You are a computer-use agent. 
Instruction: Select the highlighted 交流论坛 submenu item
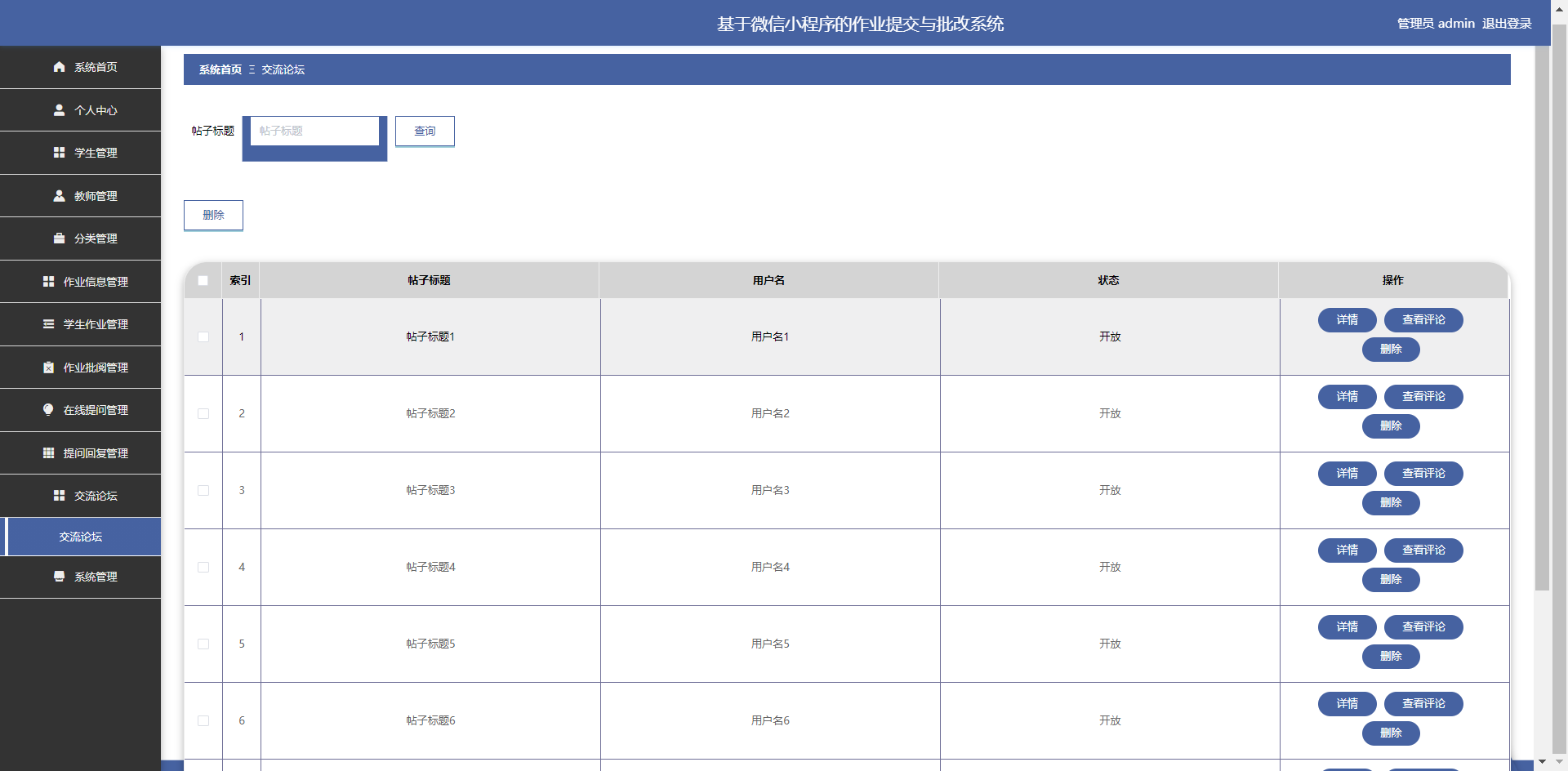coord(80,537)
